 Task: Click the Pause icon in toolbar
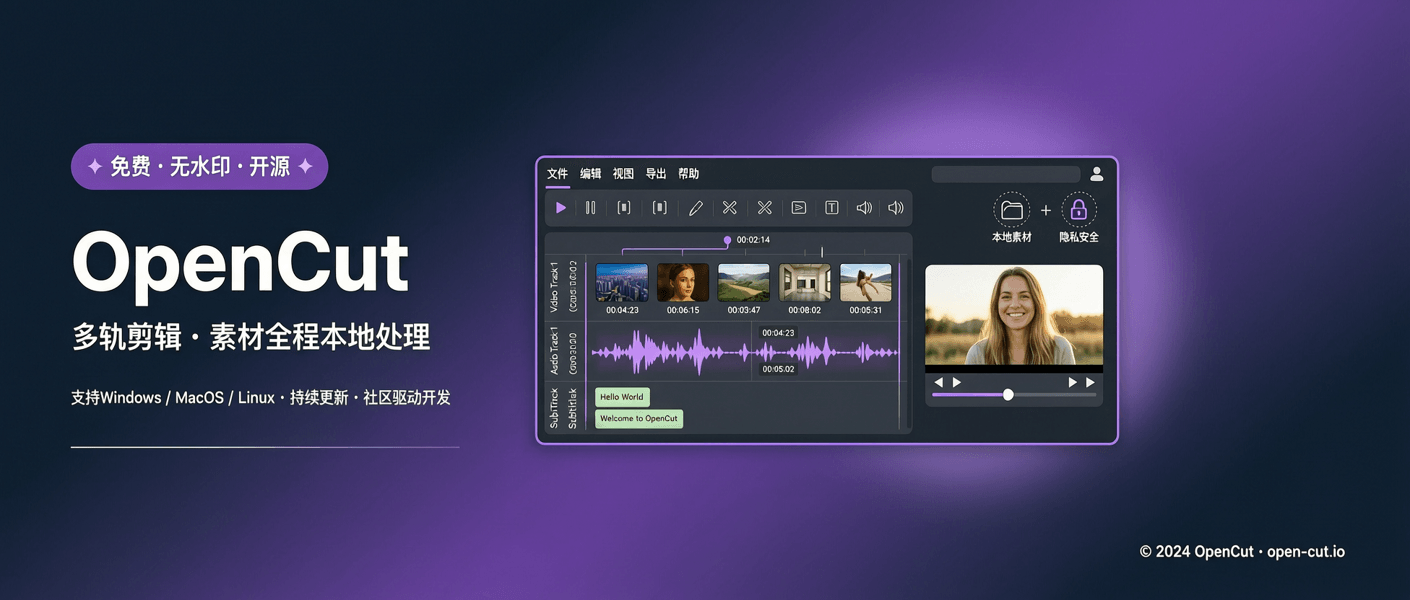591,208
